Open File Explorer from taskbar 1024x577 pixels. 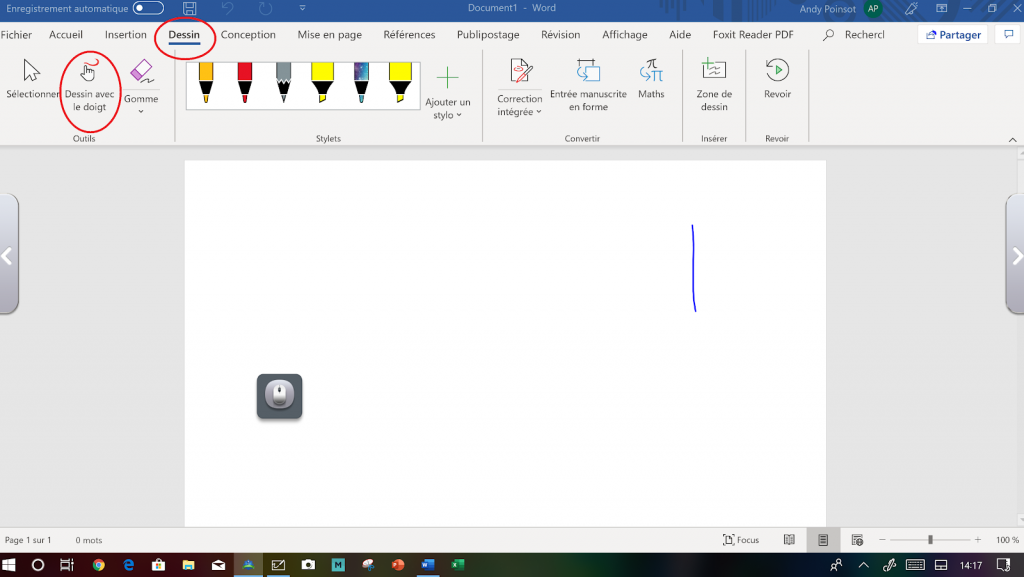point(188,565)
